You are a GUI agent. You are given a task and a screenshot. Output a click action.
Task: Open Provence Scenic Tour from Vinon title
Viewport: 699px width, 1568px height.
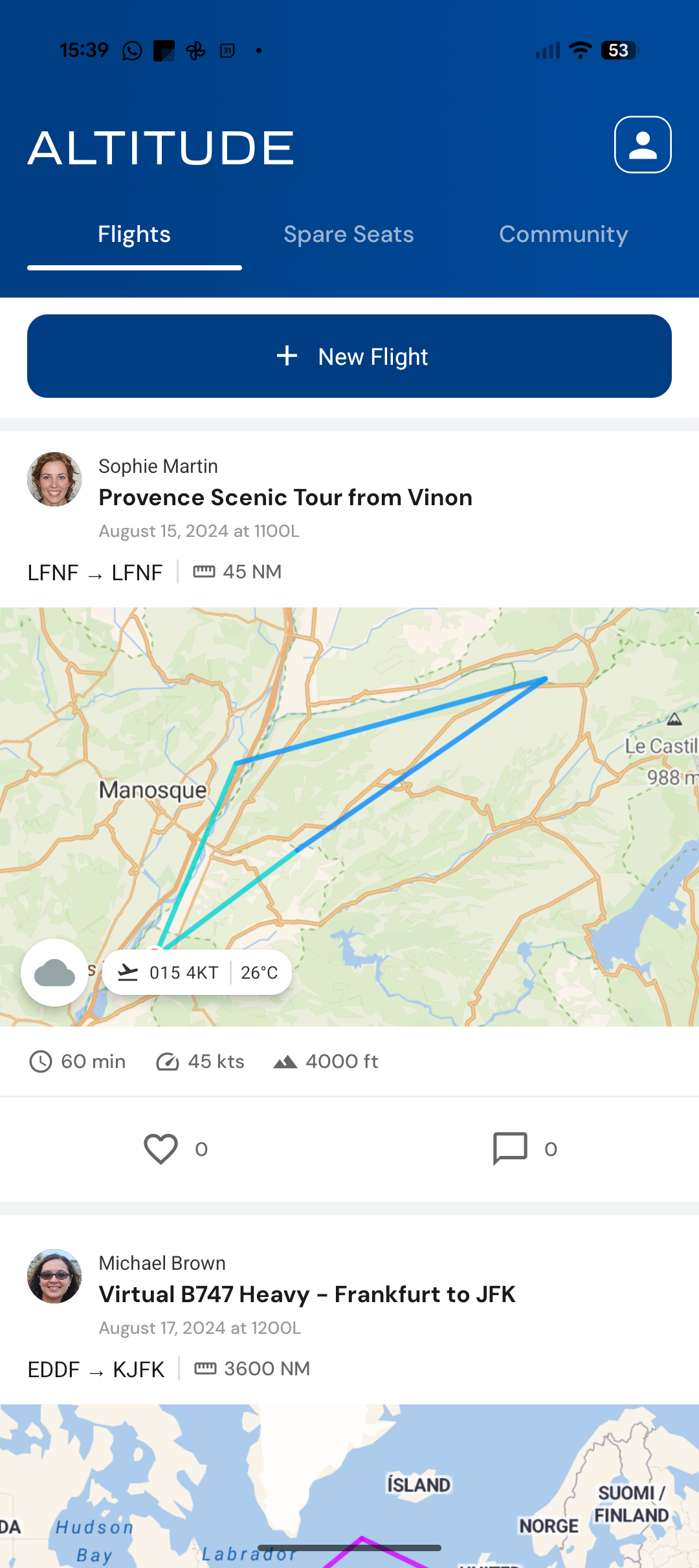coord(285,497)
